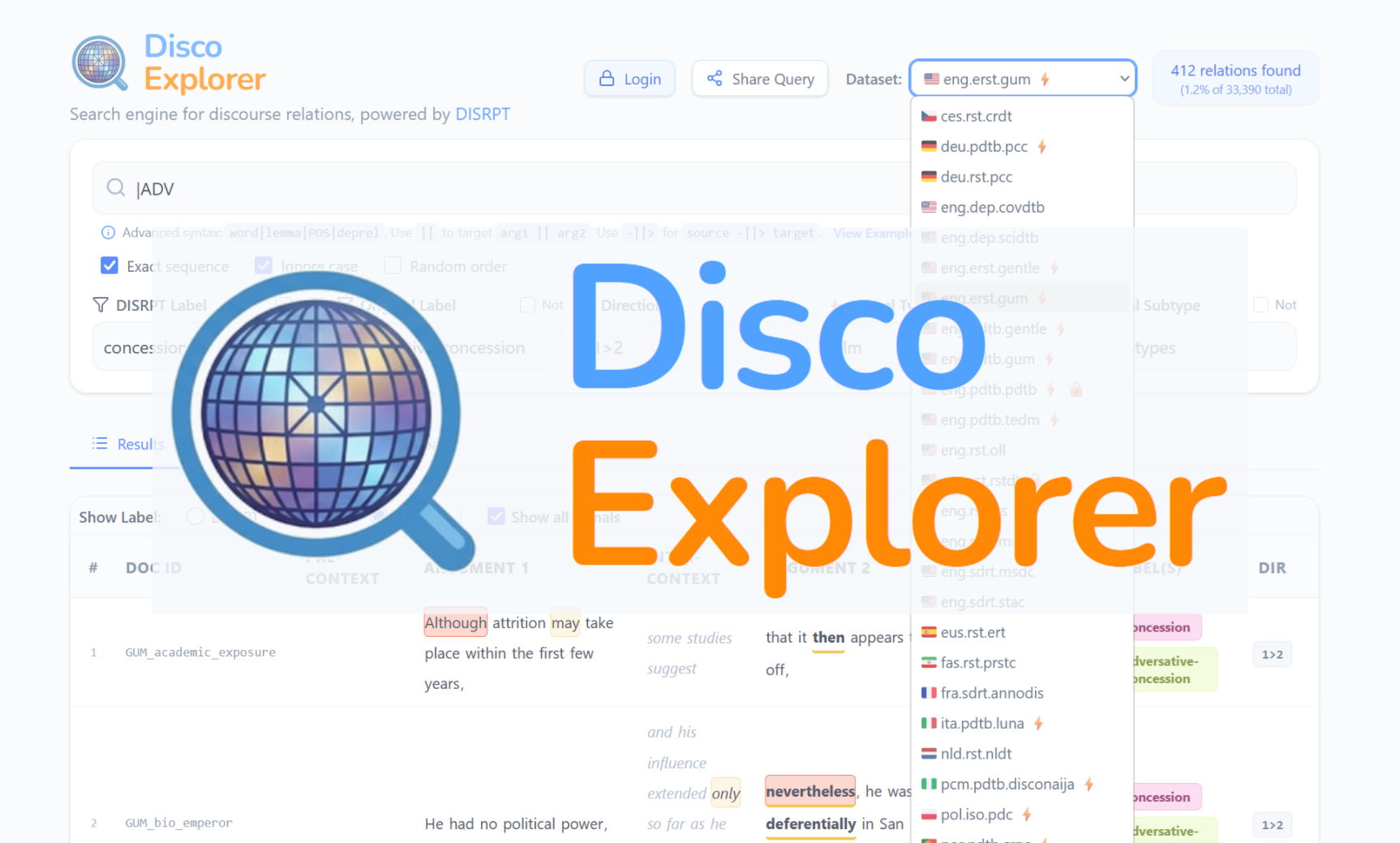The width and height of the screenshot is (1400, 843).
Task: Select eng.dep.covdtb from the dataset list
Action: click(1022, 207)
